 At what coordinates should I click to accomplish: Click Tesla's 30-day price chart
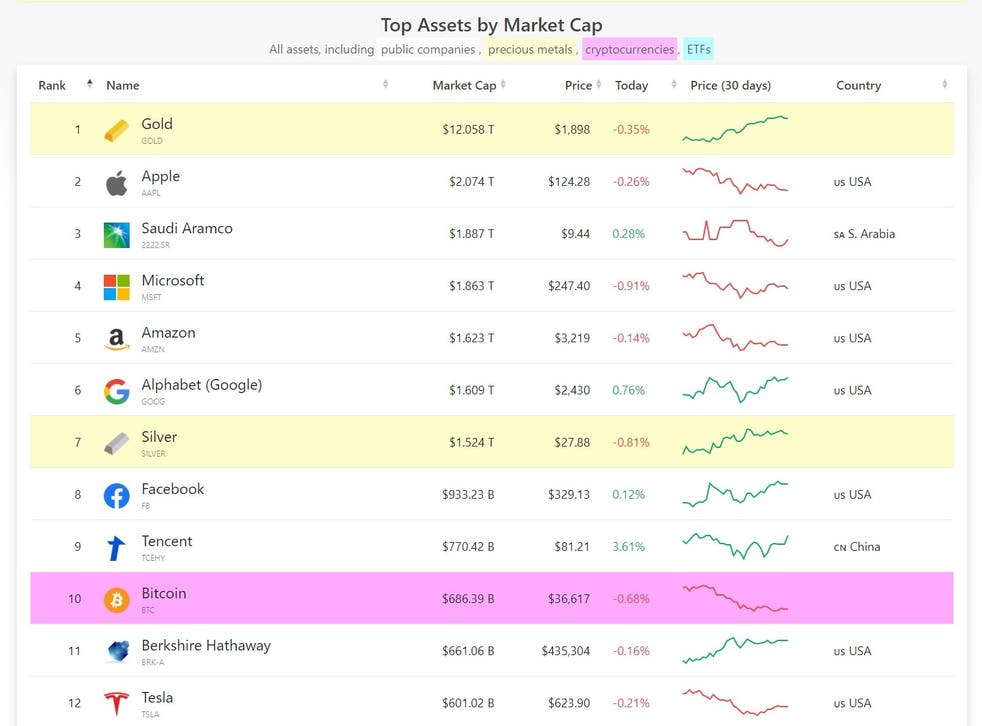coord(735,702)
